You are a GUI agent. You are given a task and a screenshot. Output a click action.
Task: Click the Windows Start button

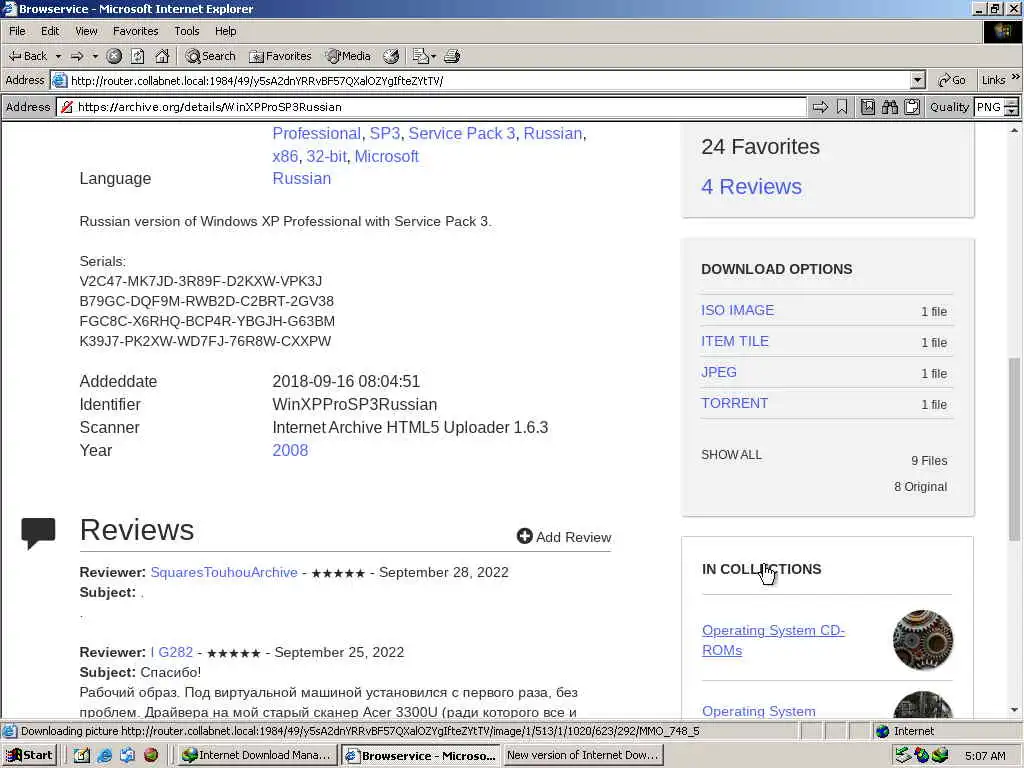click(29, 755)
